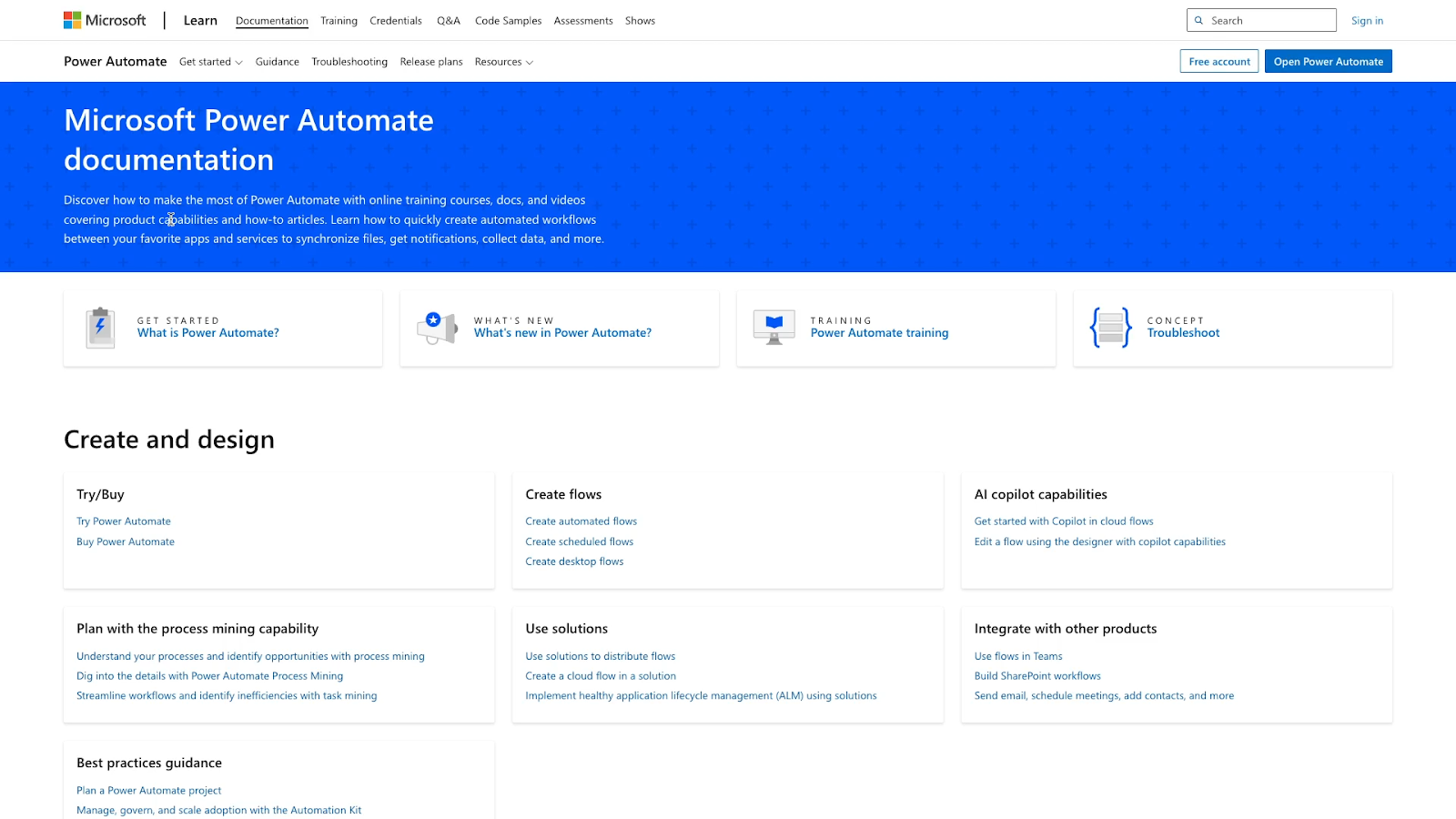Screen dimensions: 1456x819
Task: Click the Concept curly braces icon
Action: 1111,328
